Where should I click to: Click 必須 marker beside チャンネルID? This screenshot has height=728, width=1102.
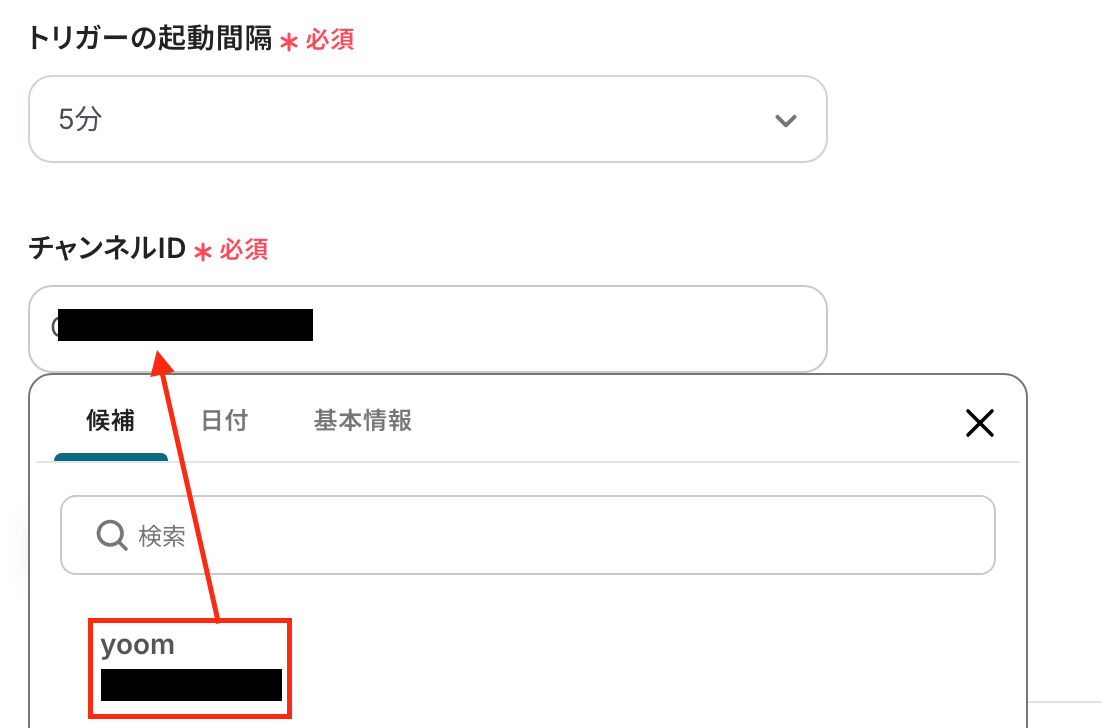pos(244,249)
